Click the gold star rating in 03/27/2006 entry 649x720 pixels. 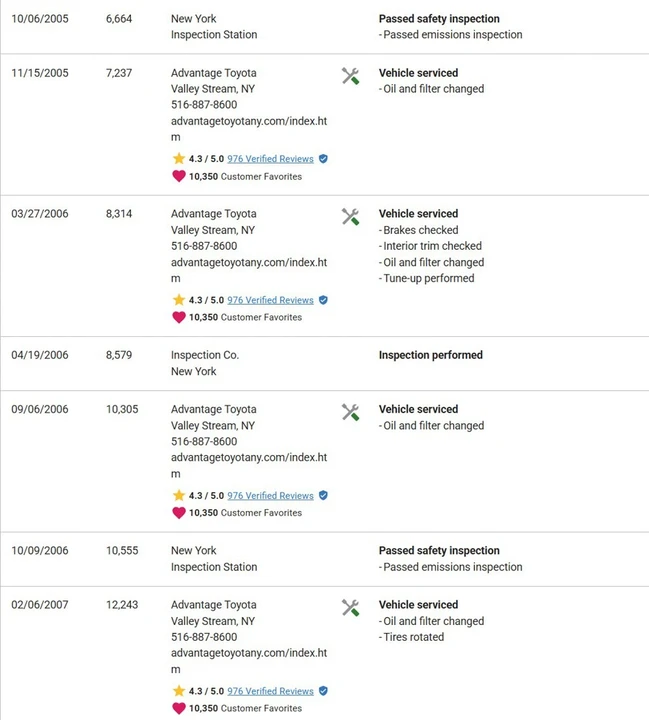(x=179, y=300)
